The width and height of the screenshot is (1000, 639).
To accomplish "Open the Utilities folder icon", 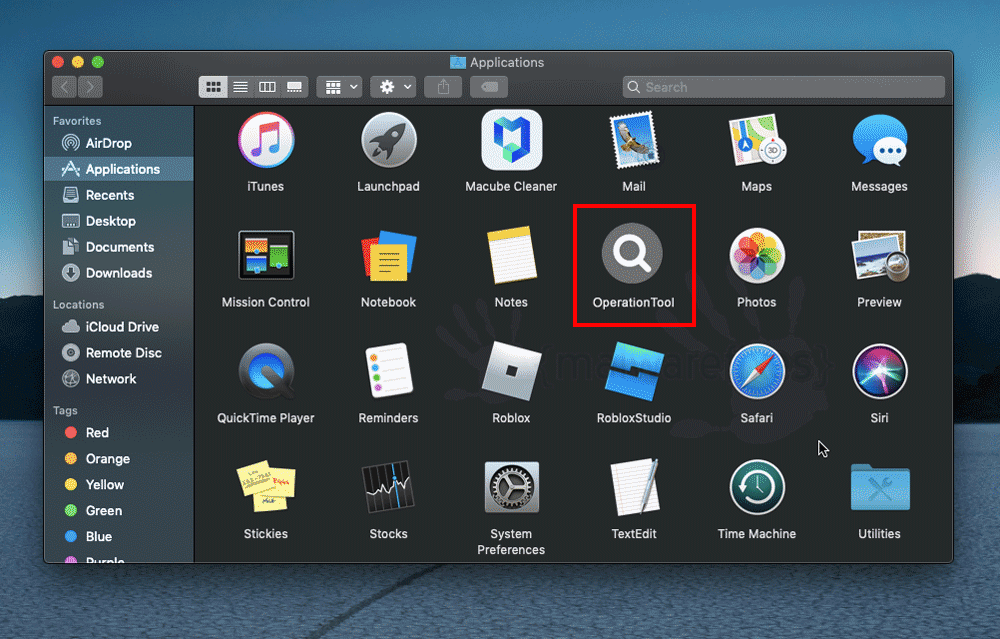I will point(879,487).
